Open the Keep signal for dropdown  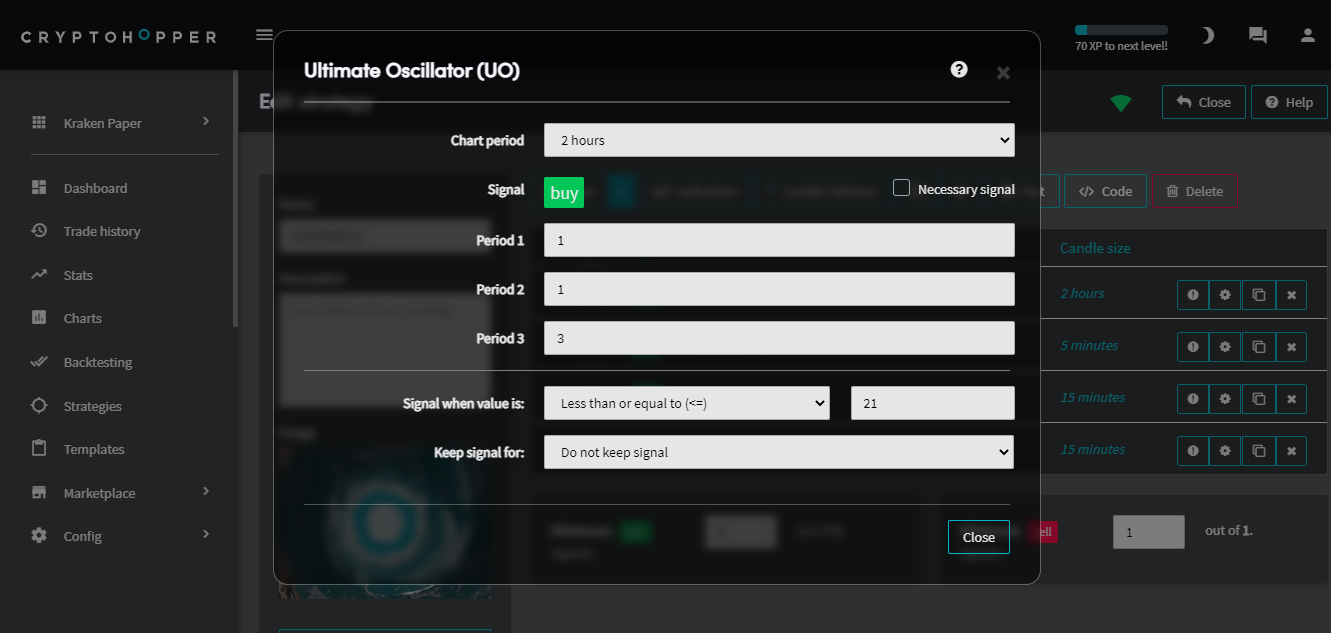coord(779,452)
